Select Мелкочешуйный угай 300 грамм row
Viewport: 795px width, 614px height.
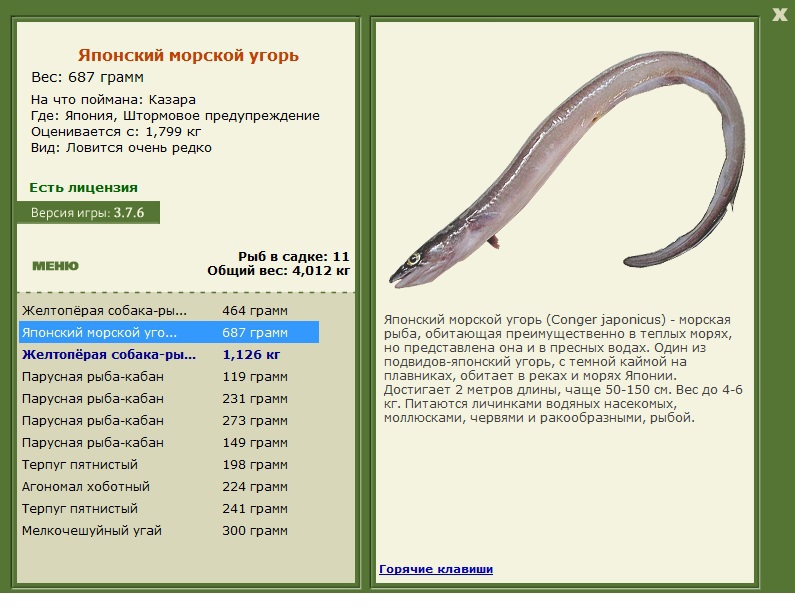pyautogui.click(x=169, y=530)
